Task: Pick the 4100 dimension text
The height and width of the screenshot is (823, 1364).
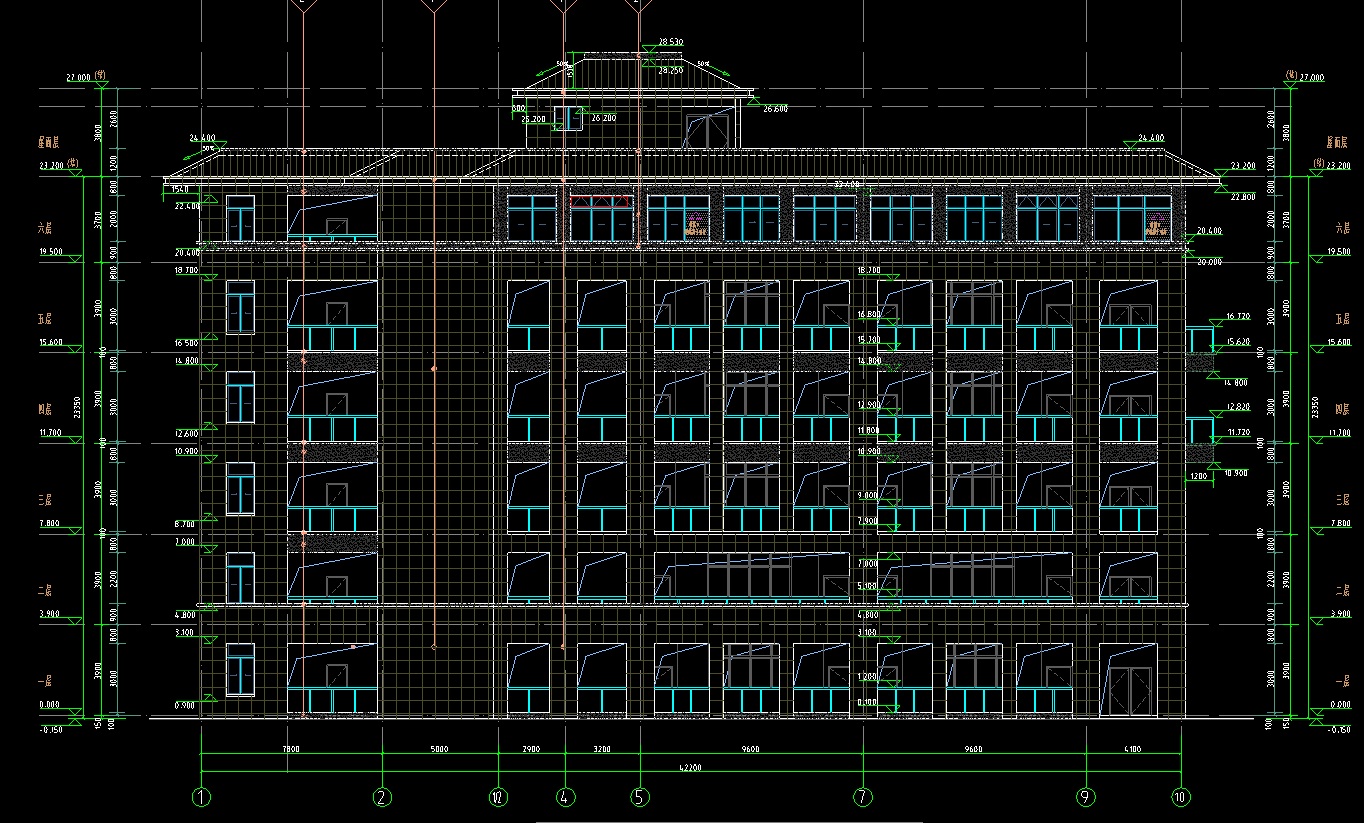Action: point(1132,748)
